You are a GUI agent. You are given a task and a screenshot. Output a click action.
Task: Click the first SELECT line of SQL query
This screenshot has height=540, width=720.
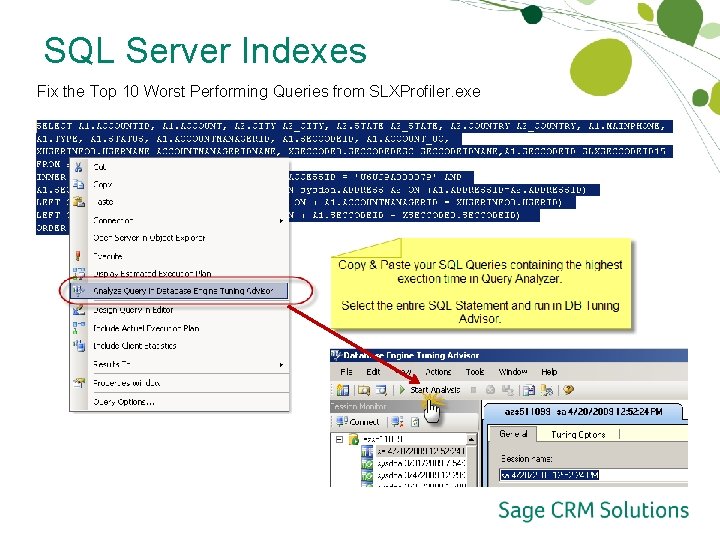pos(354,126)
